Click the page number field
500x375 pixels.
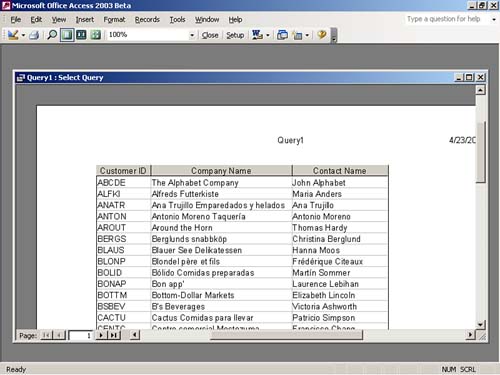[80, 335]
